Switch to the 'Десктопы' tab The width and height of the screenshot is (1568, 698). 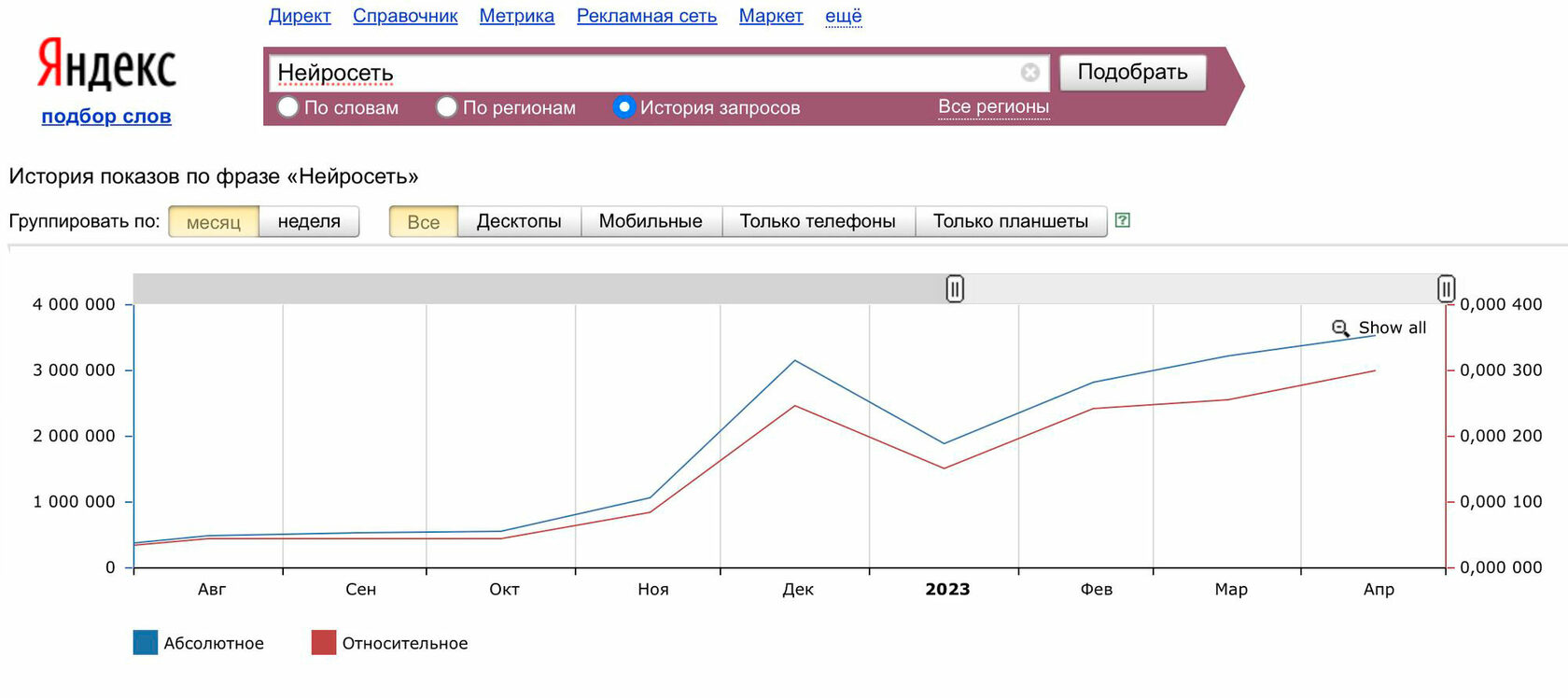pos(519,222)
